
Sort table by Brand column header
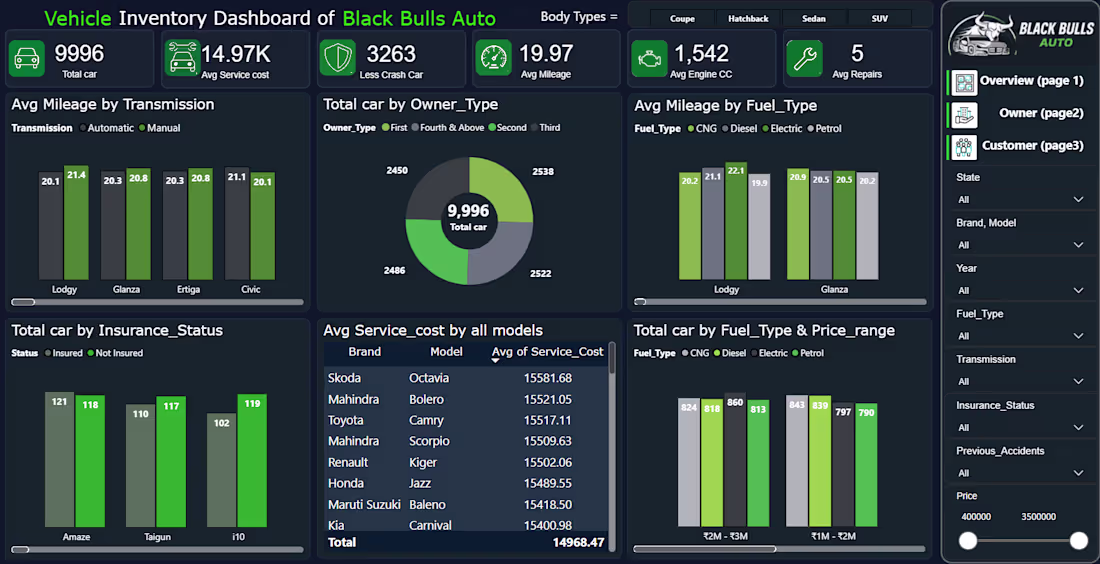pyautogui.click(x=365, y=352)
